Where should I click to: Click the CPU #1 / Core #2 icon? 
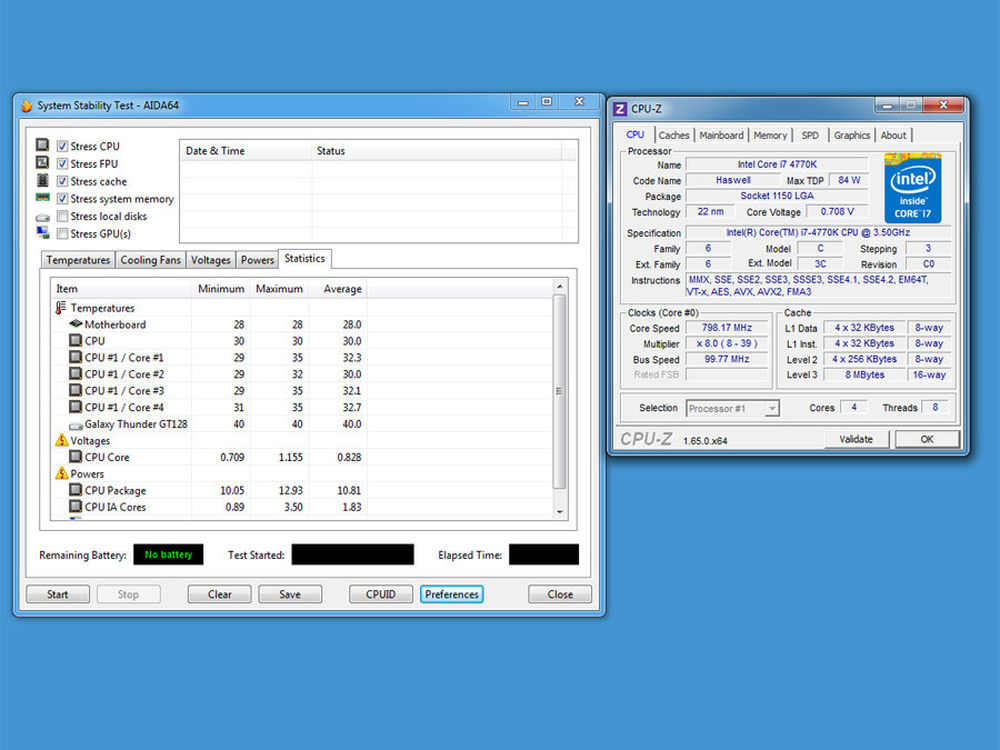click(75, 374)
